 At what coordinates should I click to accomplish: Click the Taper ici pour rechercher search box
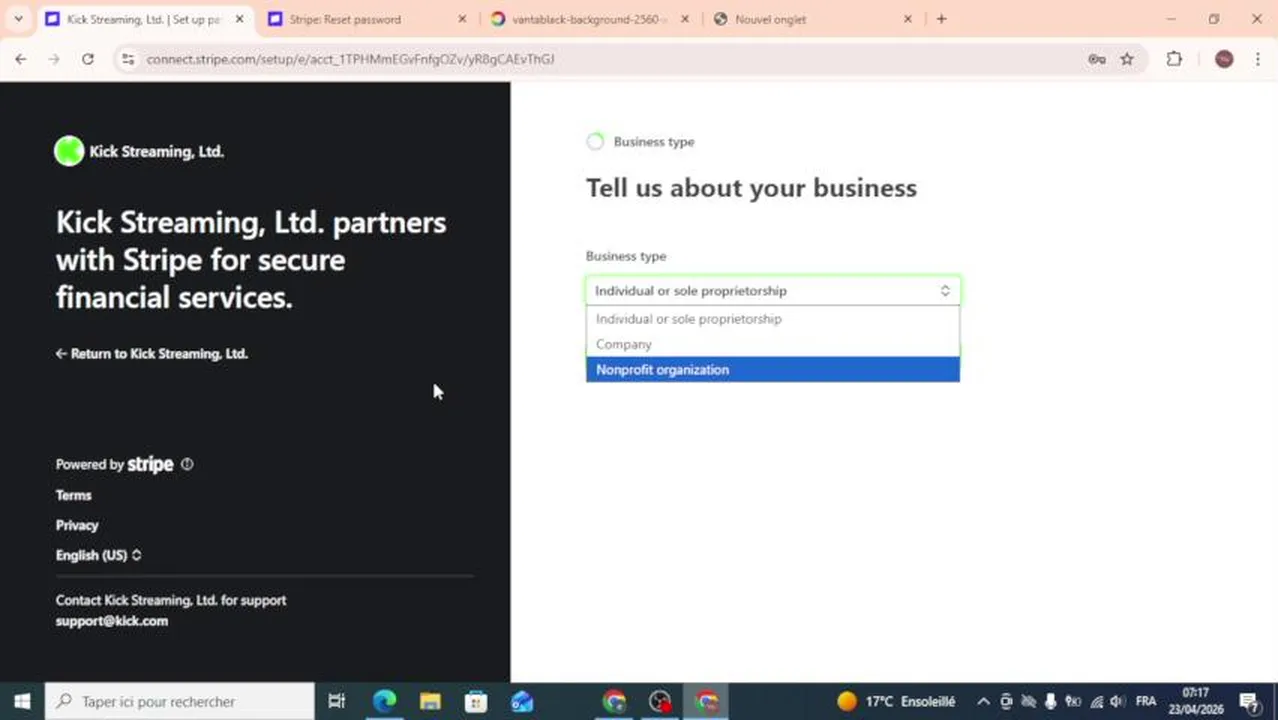pyautogui.click(x=180, y=701)
